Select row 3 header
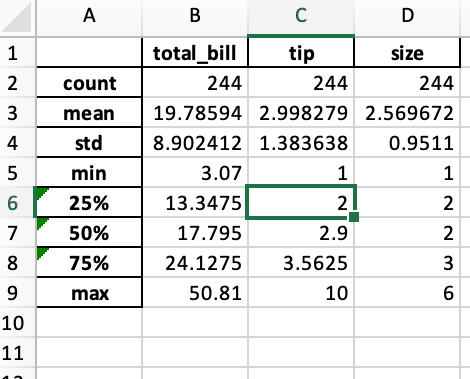 coord(17,113)
